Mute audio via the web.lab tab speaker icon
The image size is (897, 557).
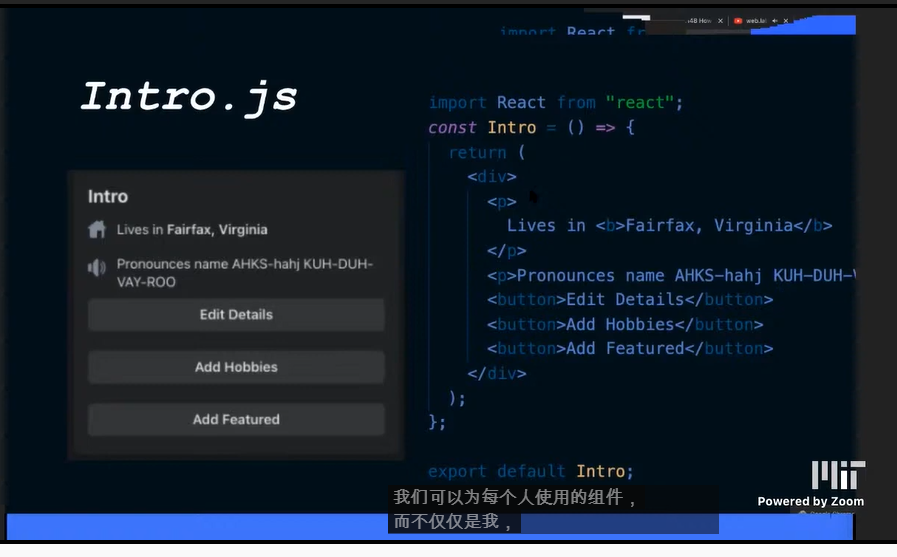[775, 21]
